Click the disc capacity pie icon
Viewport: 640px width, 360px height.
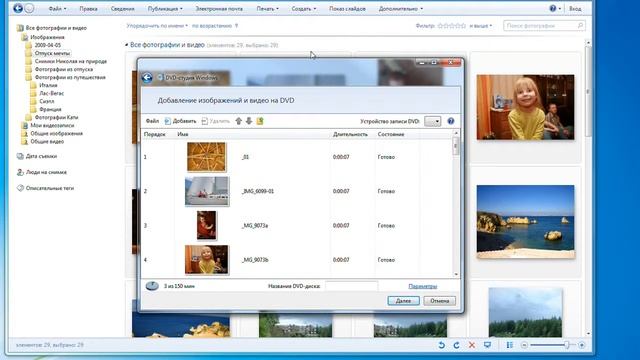click(152, 286)
